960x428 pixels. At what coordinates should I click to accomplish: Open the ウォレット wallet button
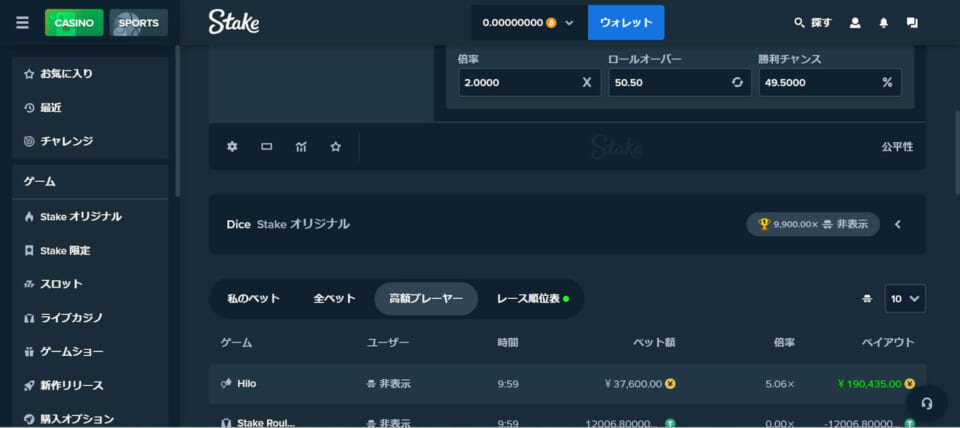tap(626, 23)
